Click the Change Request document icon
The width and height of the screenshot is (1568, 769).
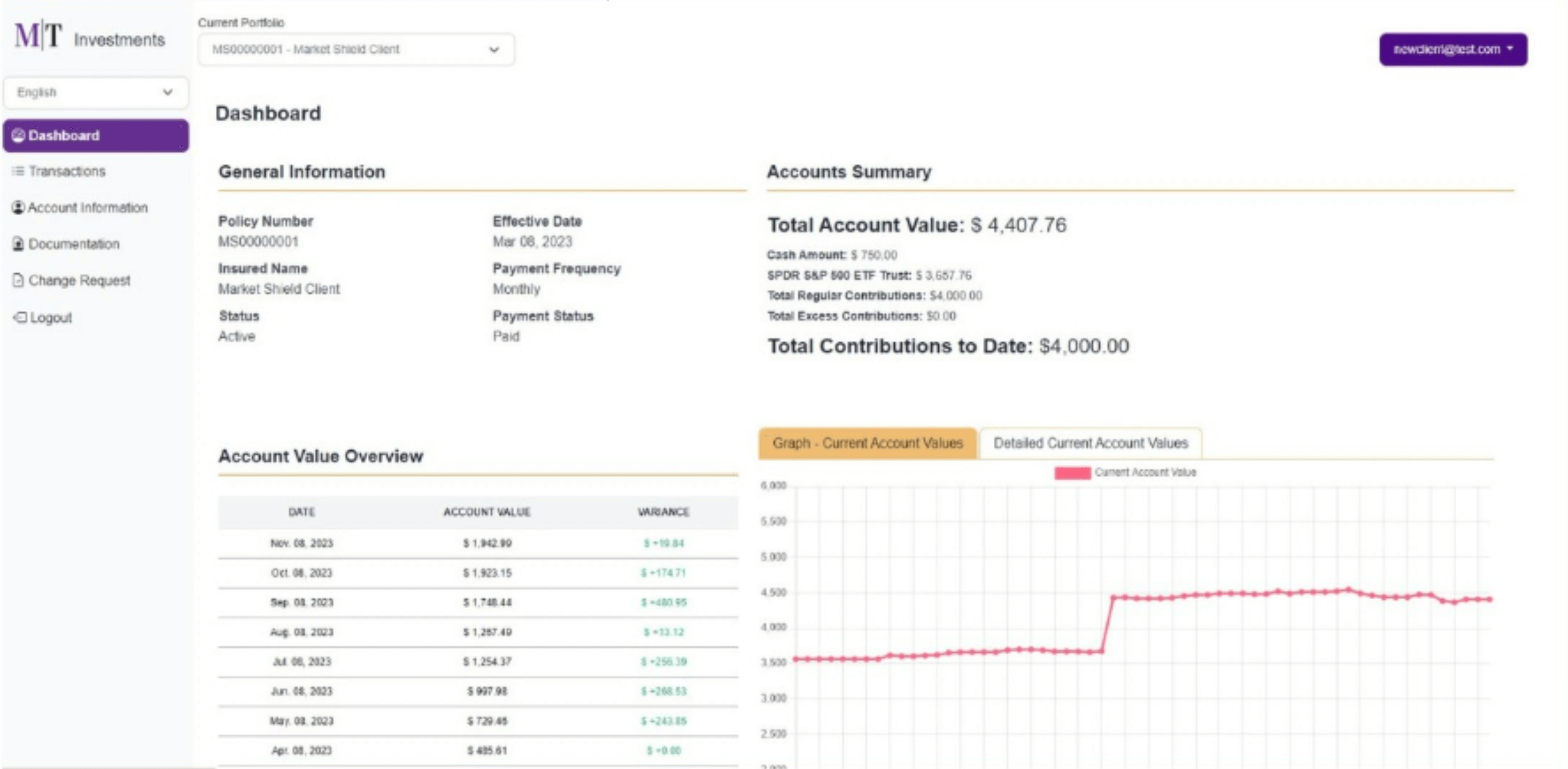pos(18,280)
